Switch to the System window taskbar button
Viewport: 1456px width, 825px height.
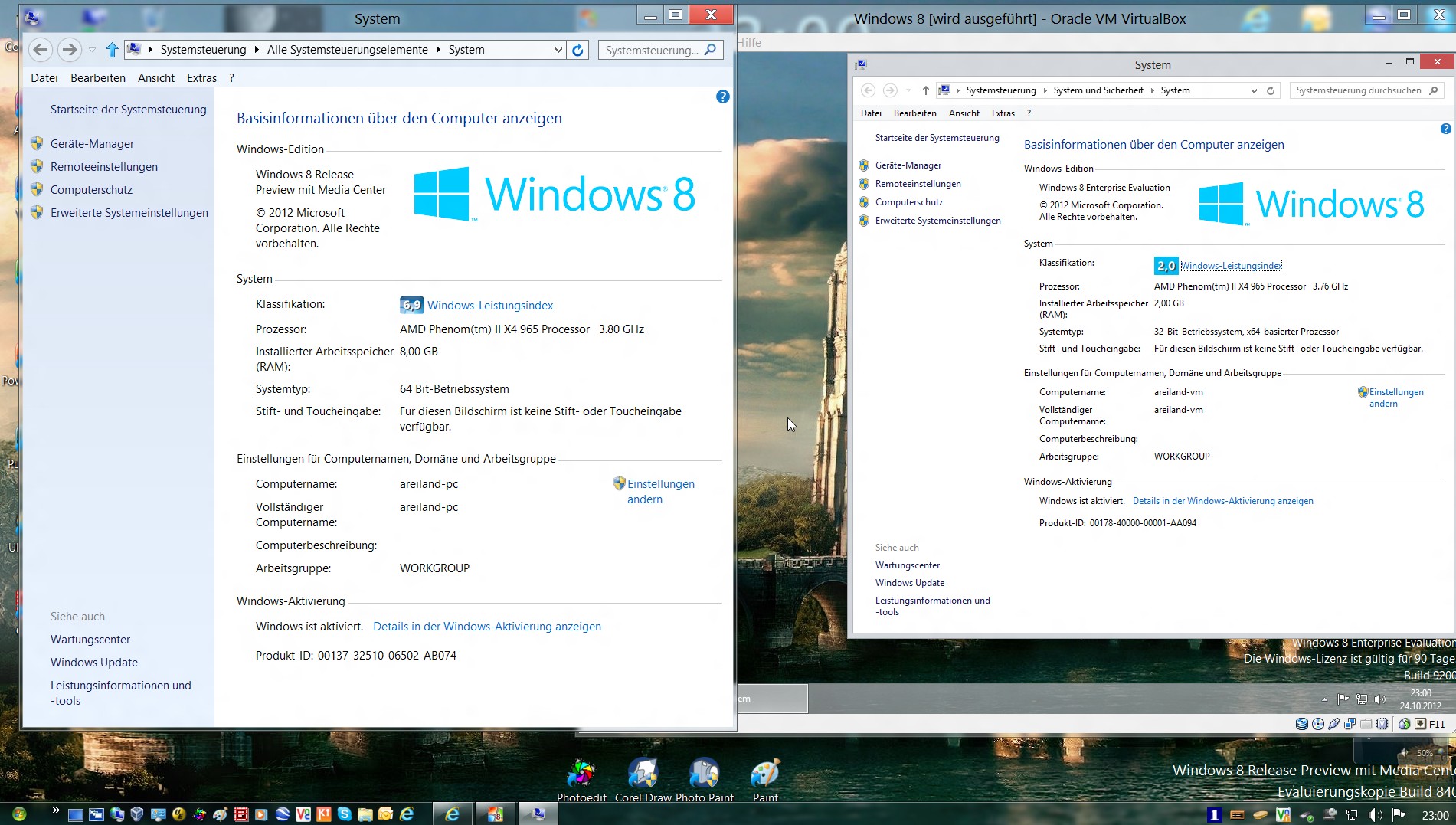tap(538, 814)
